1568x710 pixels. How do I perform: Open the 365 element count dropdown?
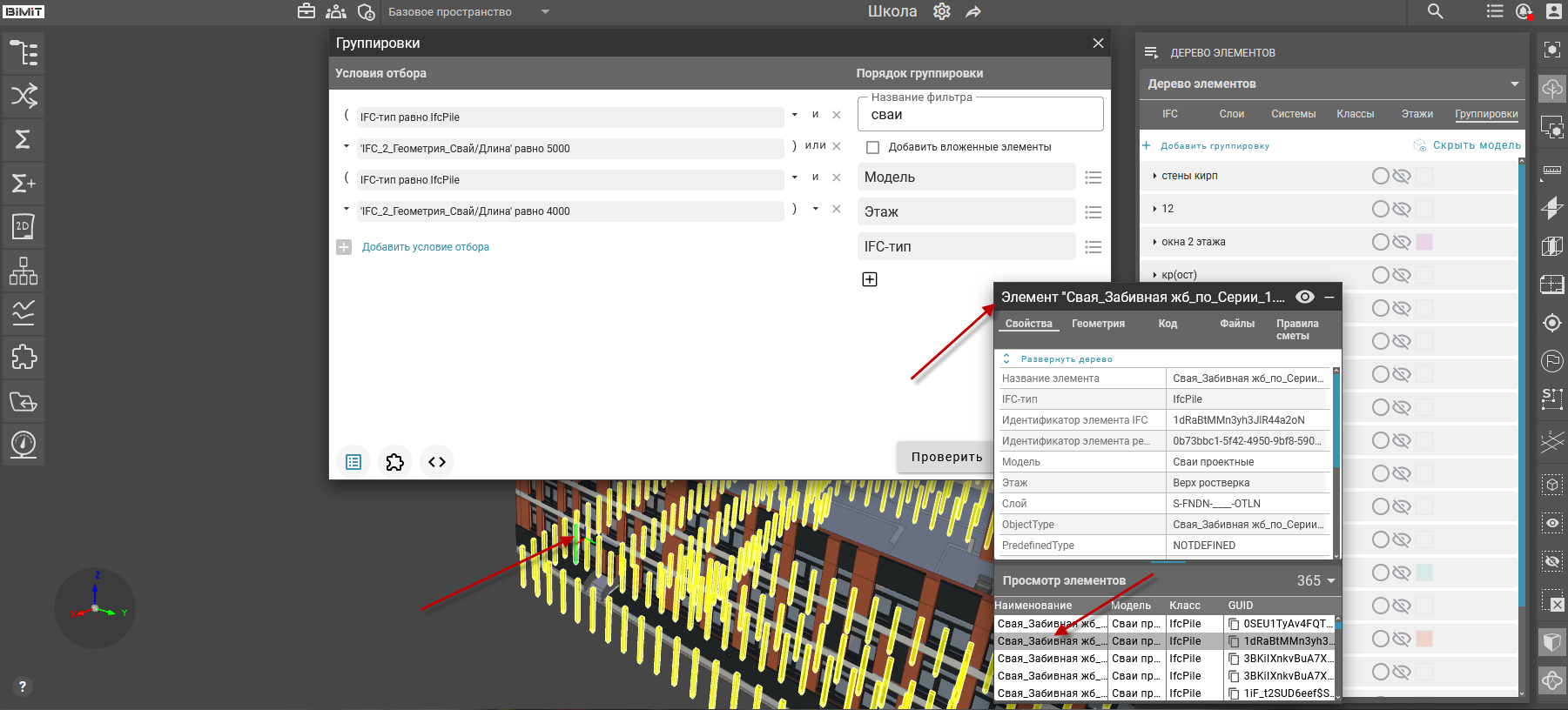[1330, 580]
